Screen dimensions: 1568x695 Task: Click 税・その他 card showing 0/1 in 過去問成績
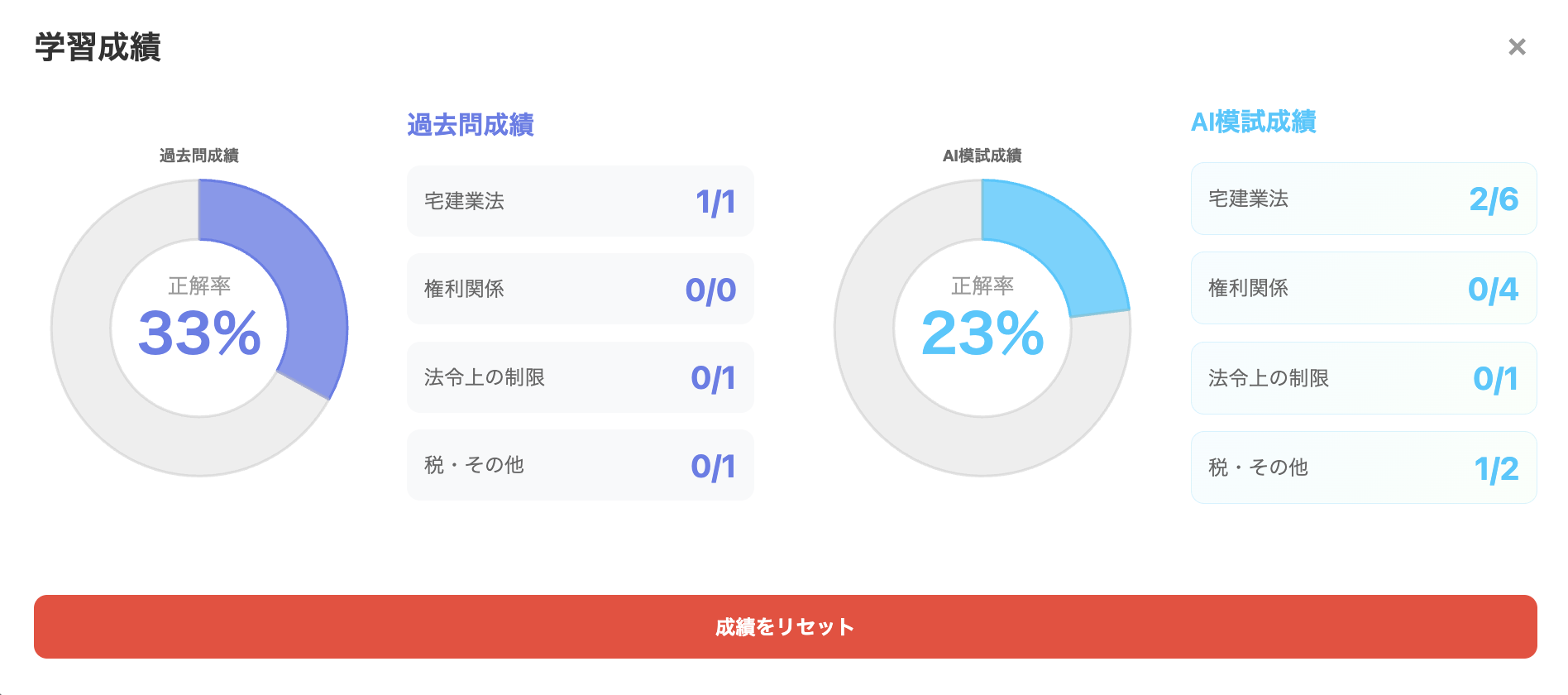tap(580, 465)
